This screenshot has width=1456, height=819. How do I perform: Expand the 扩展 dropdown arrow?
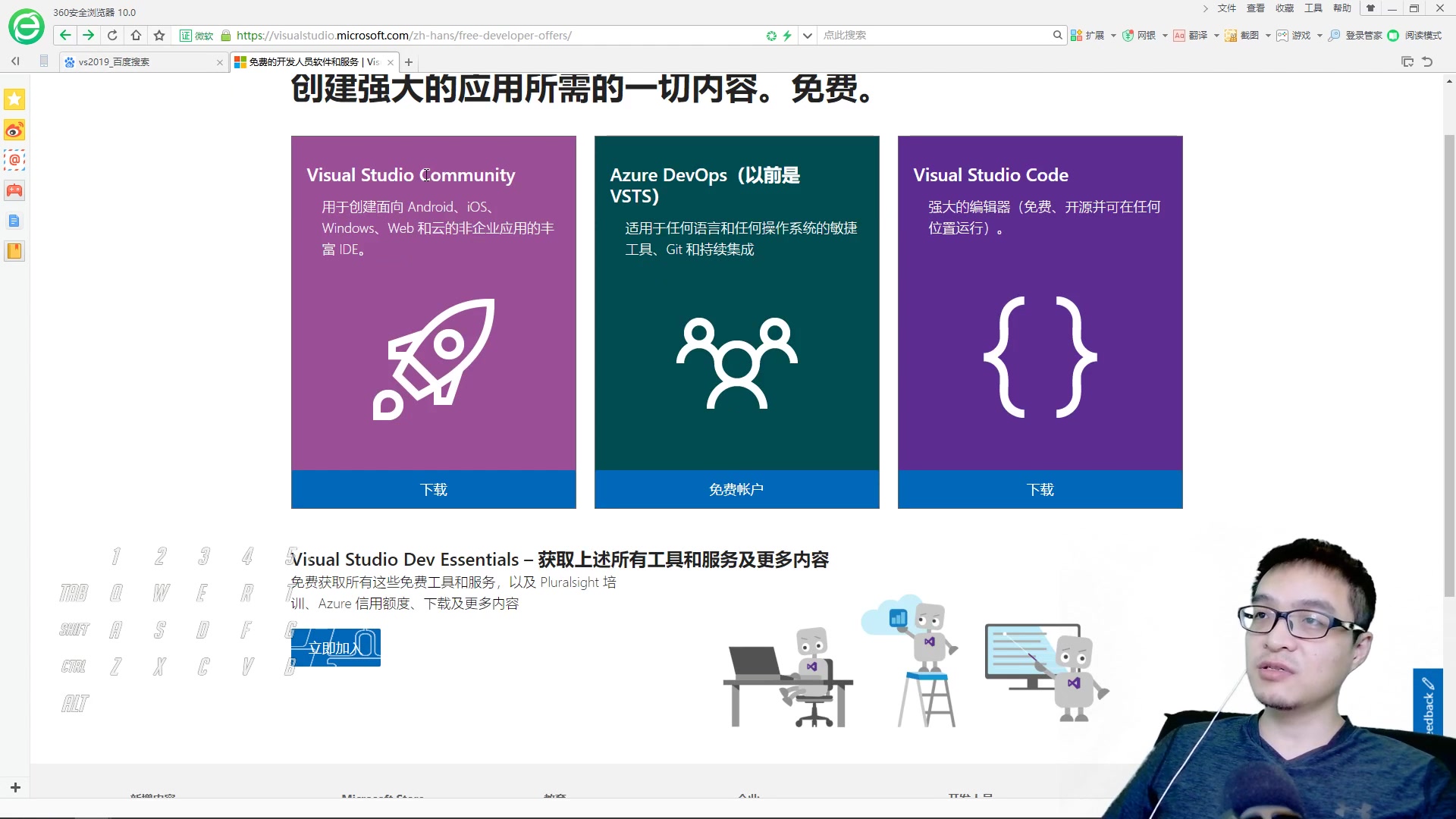pyautogui.click(x=1113, y=36)
